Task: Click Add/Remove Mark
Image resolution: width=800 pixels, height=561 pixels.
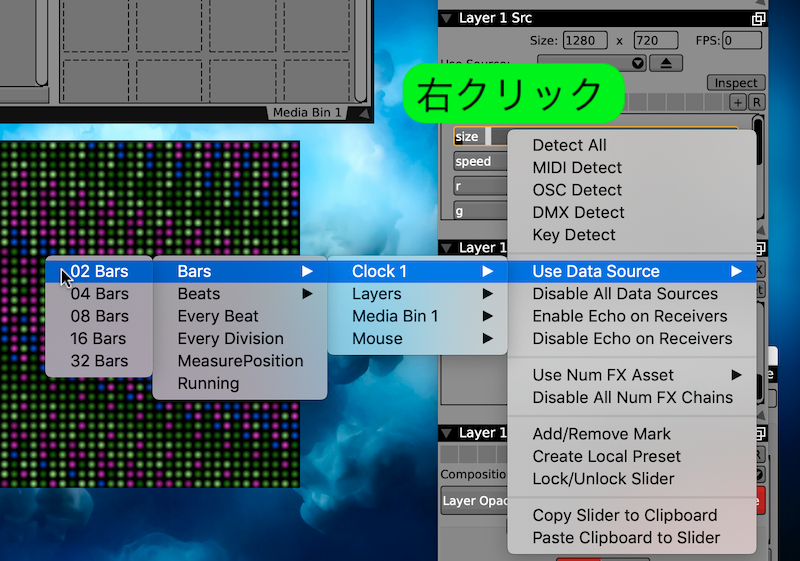Action: click(x=632, y=434)
